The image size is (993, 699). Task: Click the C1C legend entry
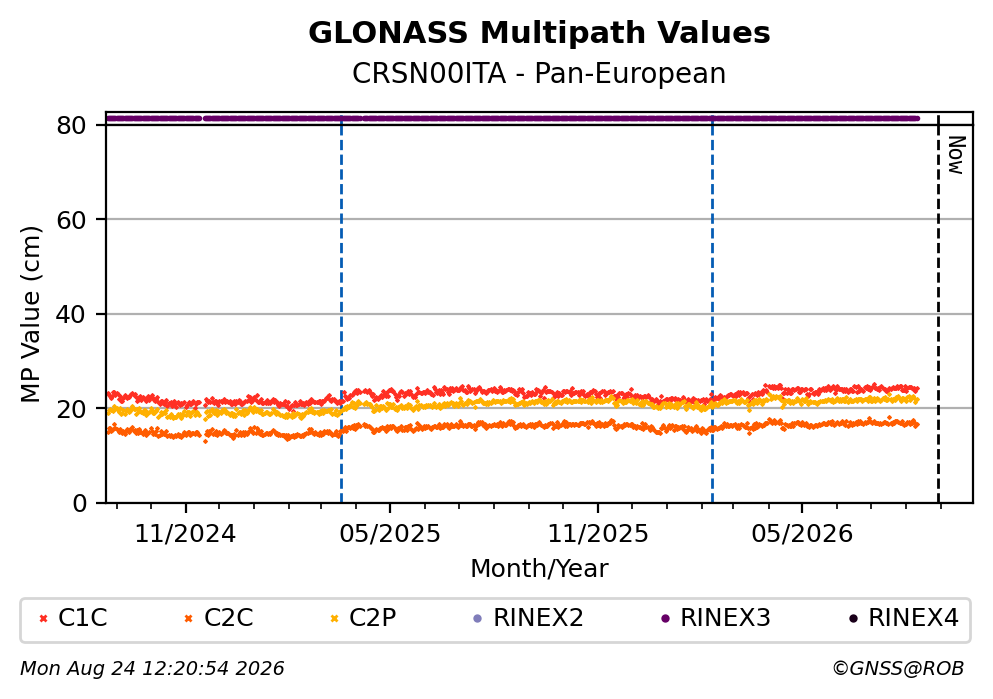click(x=73, y=618)
